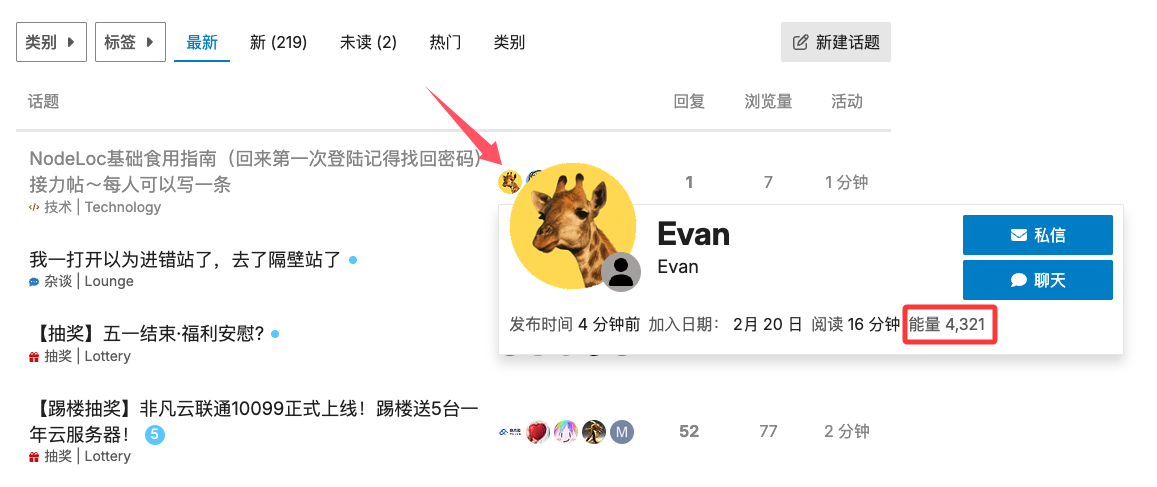Click the gray user status badge on avatar
Image resolution: width=1157 pixels, height=487 pixels.
(621, 272)
